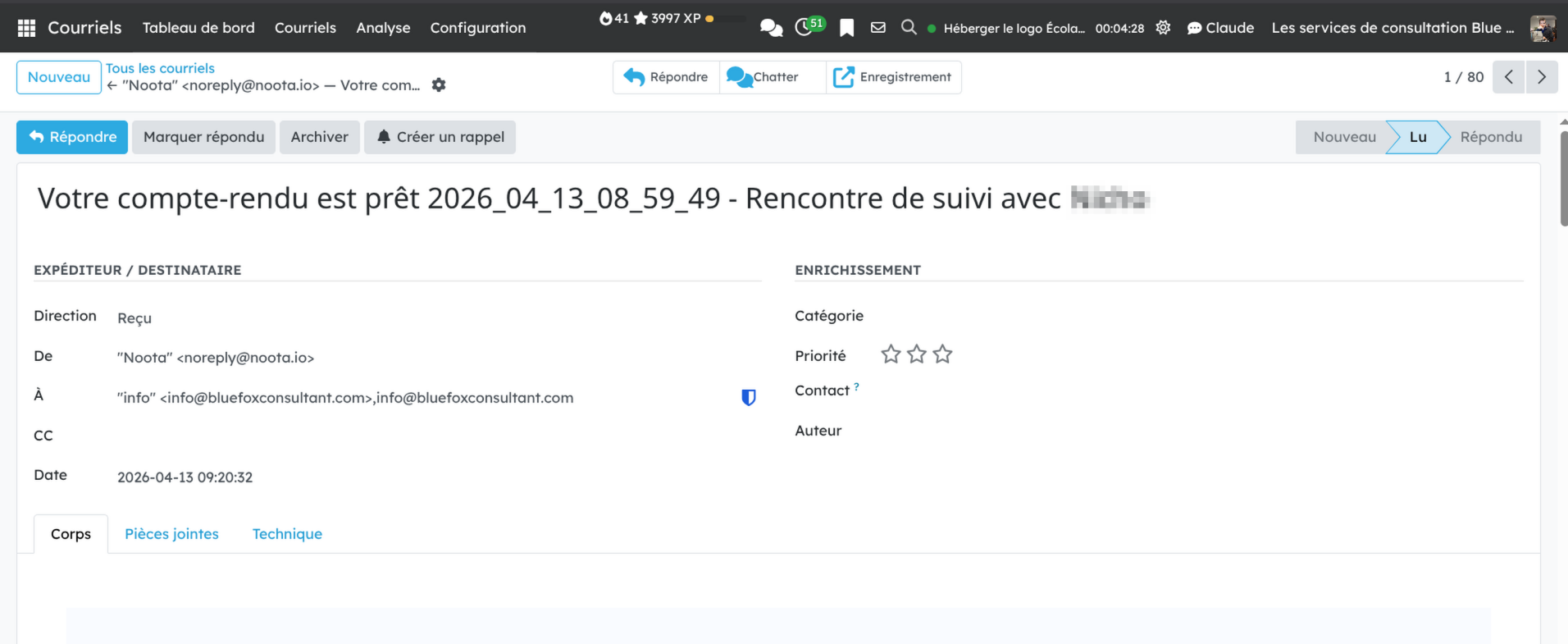Open the Configuration menu
1568x644 pixels.
pyautogui.click(x=477, y=28)
